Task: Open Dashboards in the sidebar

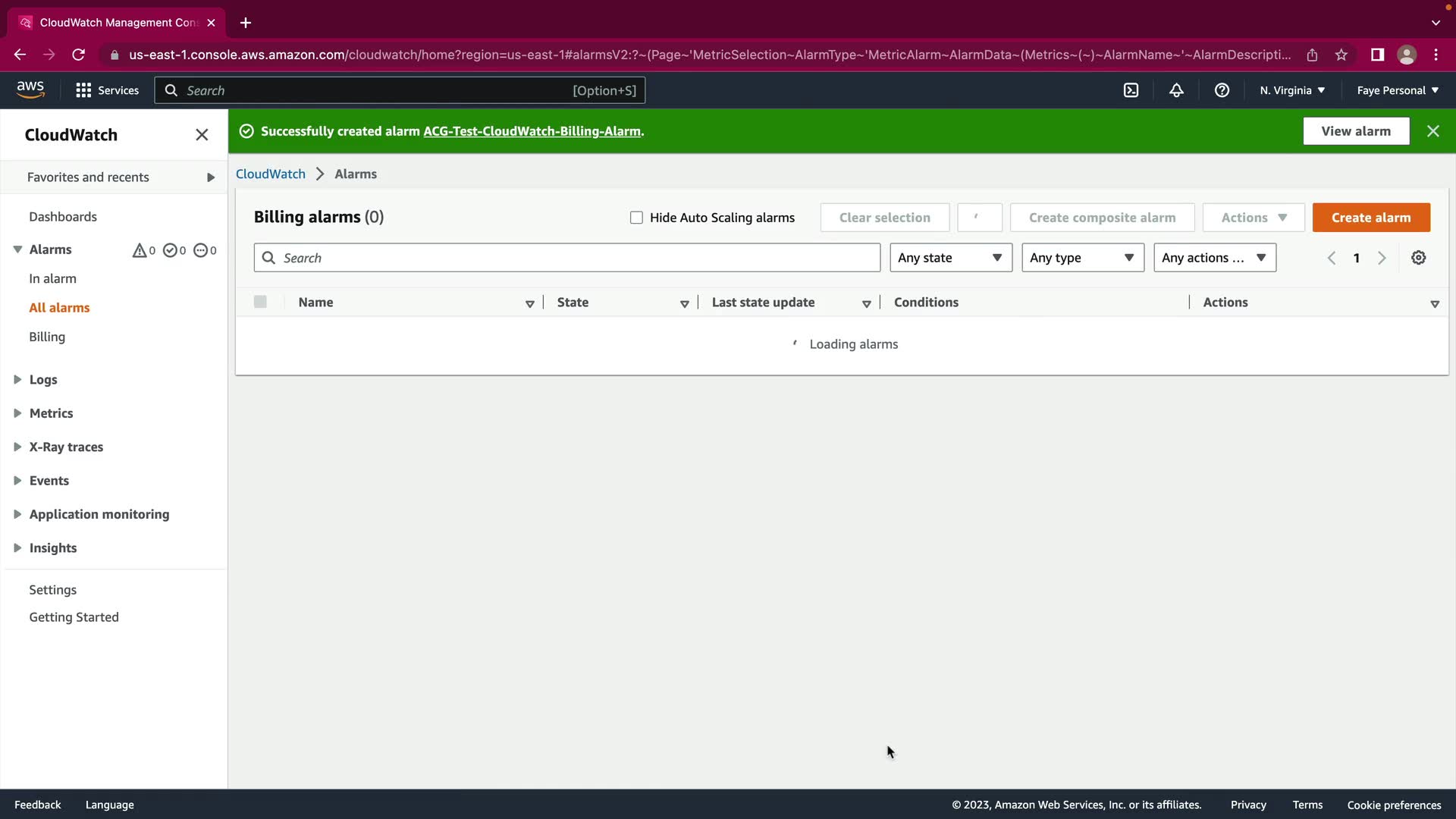Action: pyautogui.click(x=63, y=217)
